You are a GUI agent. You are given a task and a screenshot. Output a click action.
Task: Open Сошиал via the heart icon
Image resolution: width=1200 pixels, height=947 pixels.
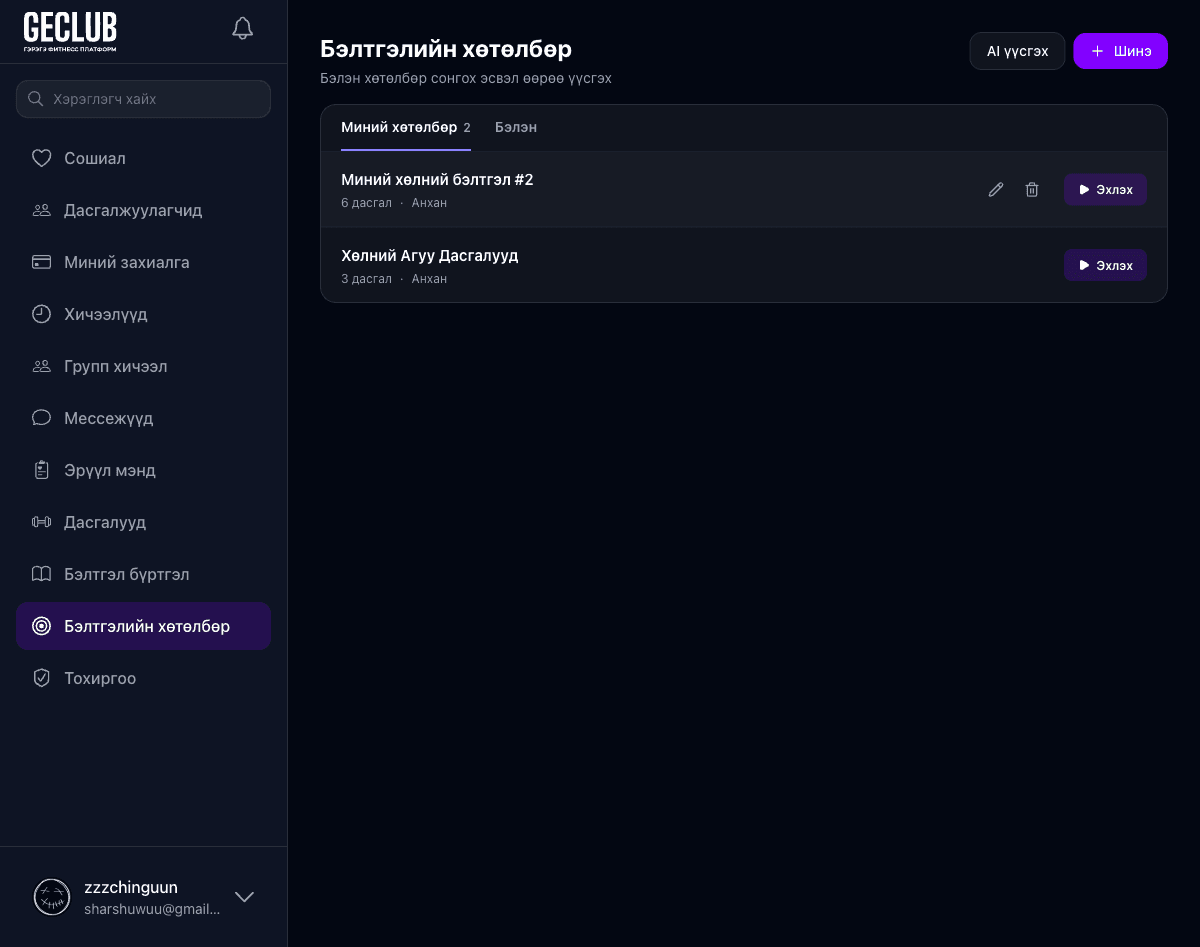(x=41, y=158)
